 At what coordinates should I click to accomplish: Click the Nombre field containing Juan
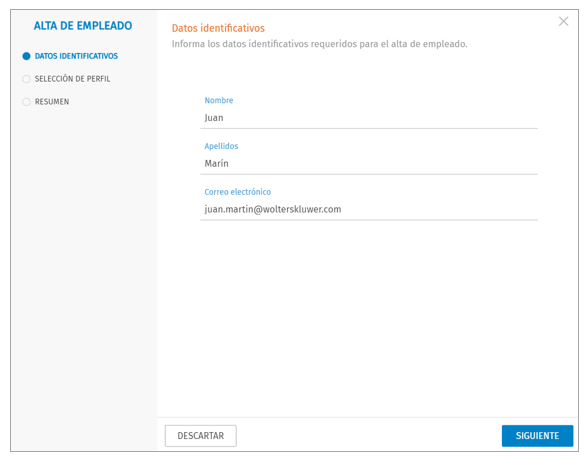(x=369, y=118)
